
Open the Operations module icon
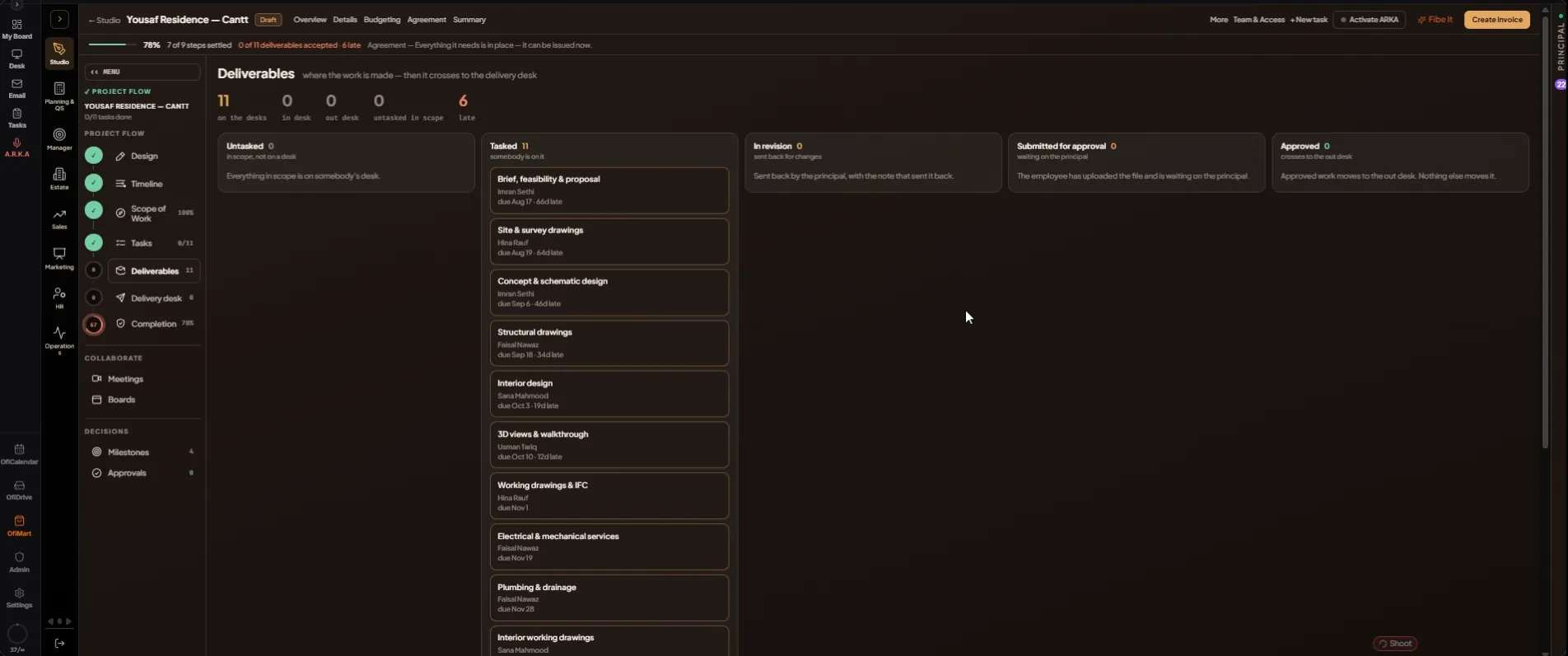coord(59,340)
